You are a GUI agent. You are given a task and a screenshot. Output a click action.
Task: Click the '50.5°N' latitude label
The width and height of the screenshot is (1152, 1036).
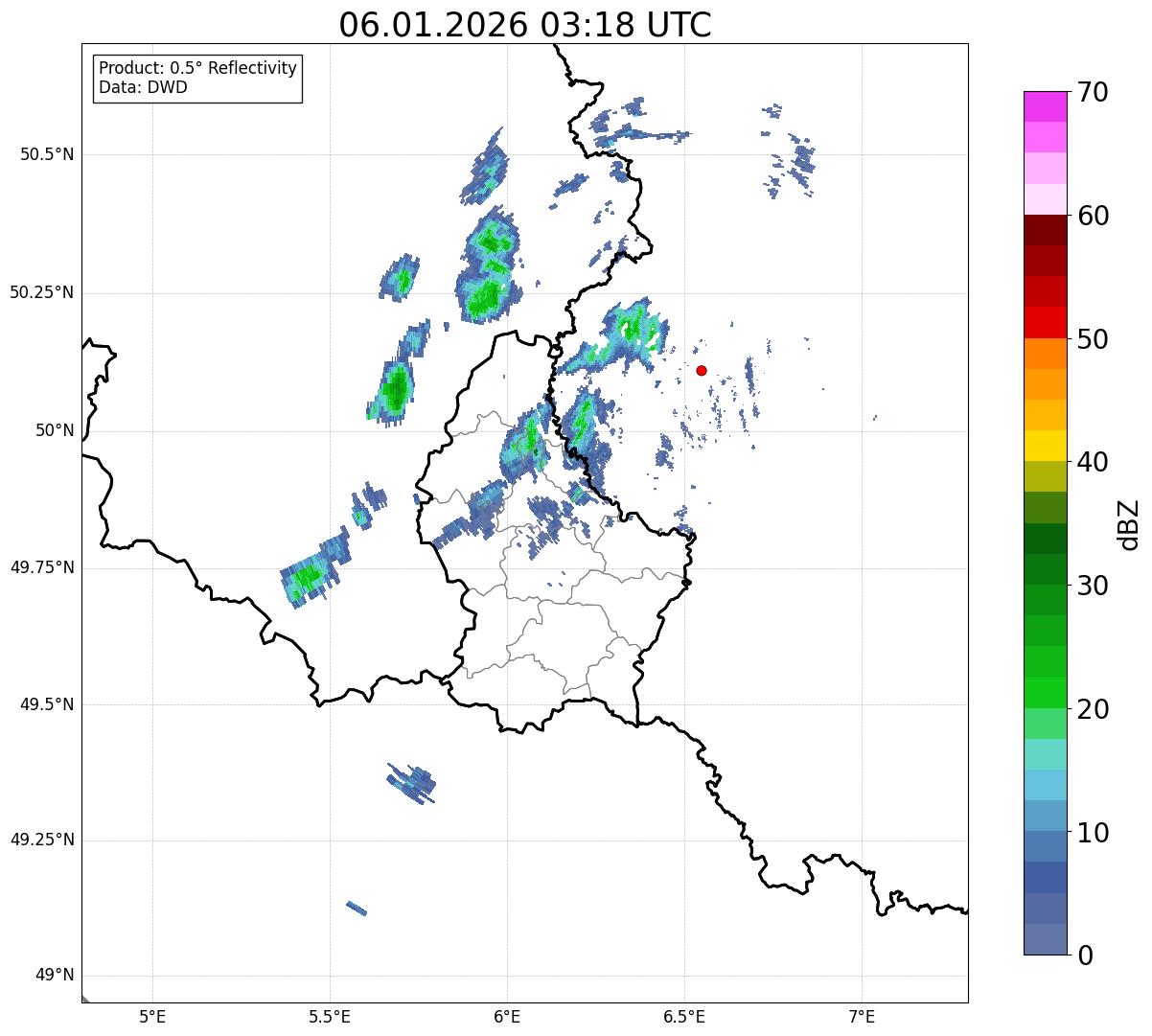click(x=47, y=154)
